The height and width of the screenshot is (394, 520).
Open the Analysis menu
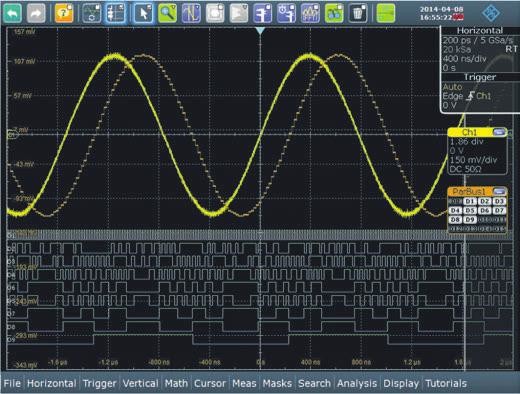(x=357, y=383)
